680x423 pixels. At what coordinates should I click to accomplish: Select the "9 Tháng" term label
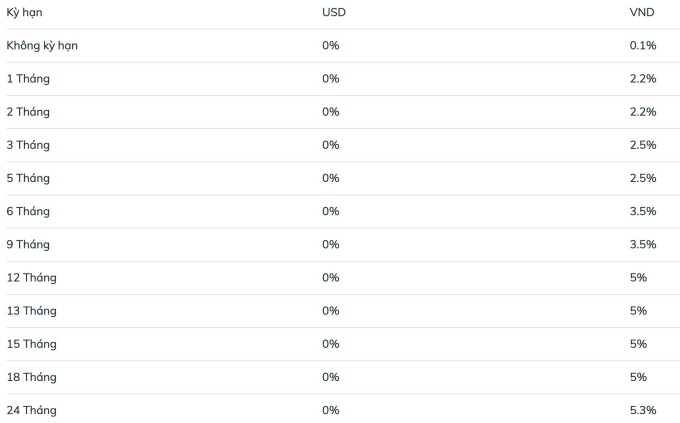pyautogui.click(x=28, y=244)
